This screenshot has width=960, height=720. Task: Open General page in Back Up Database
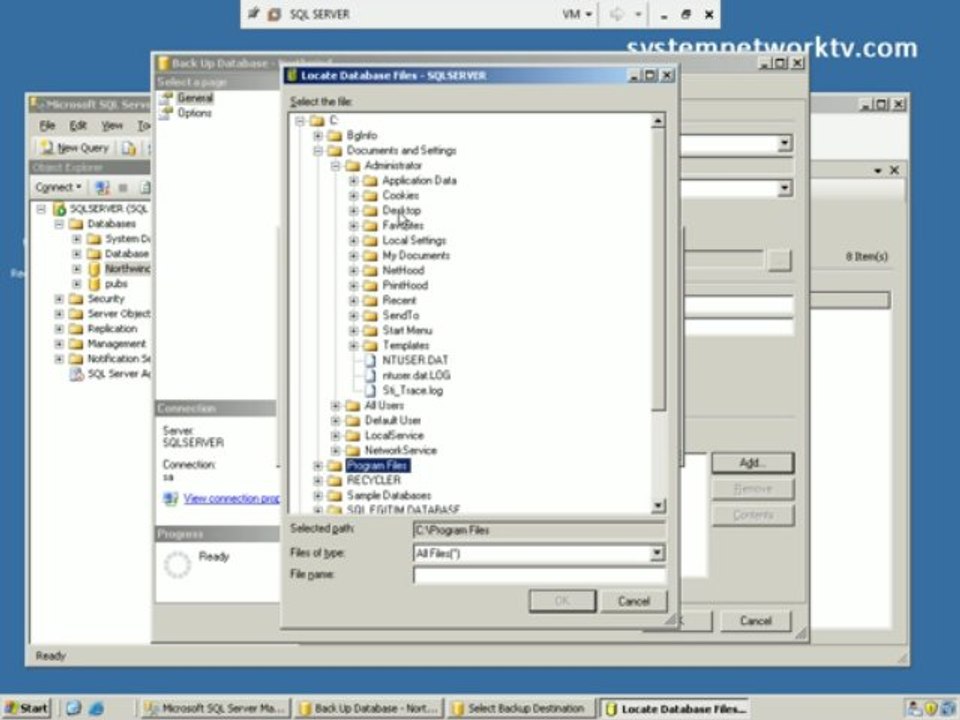click(x=195, y=98)
